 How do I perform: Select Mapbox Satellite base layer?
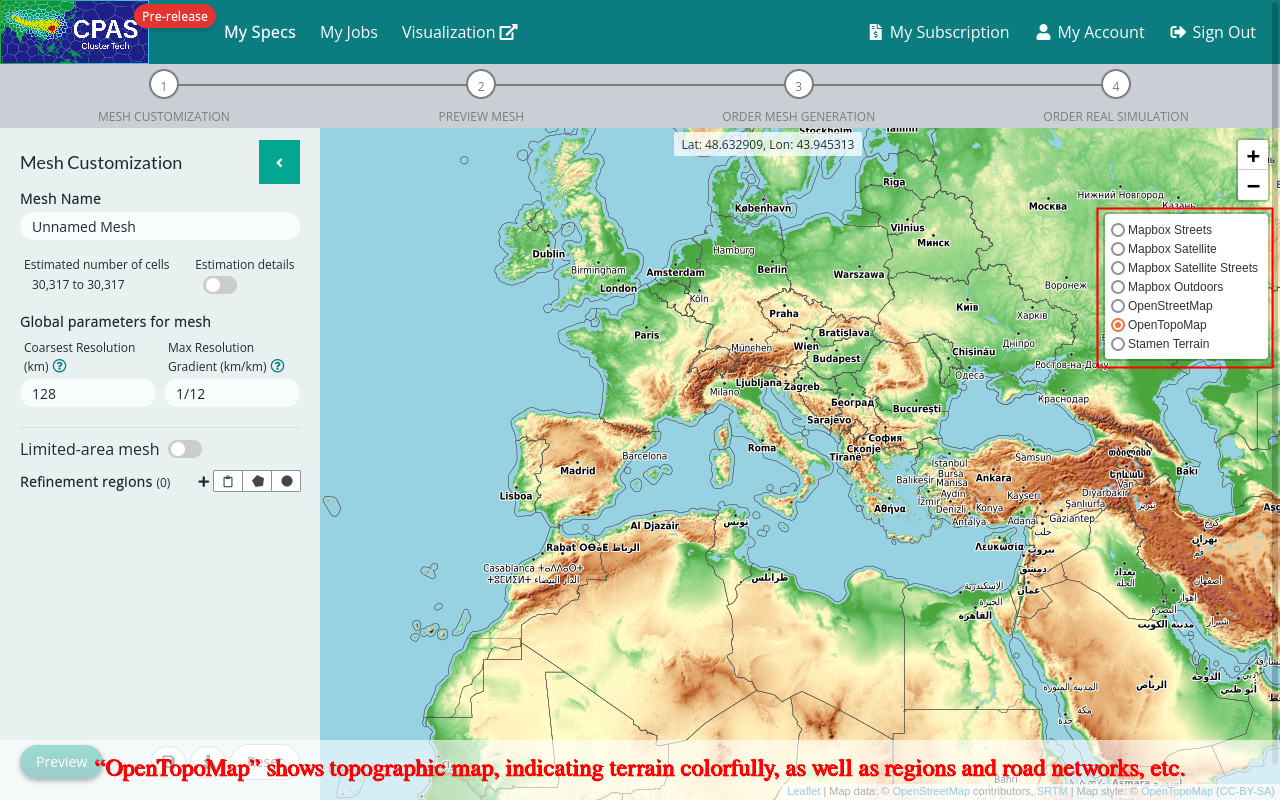pyautogui.click(x=1118, y=249)
